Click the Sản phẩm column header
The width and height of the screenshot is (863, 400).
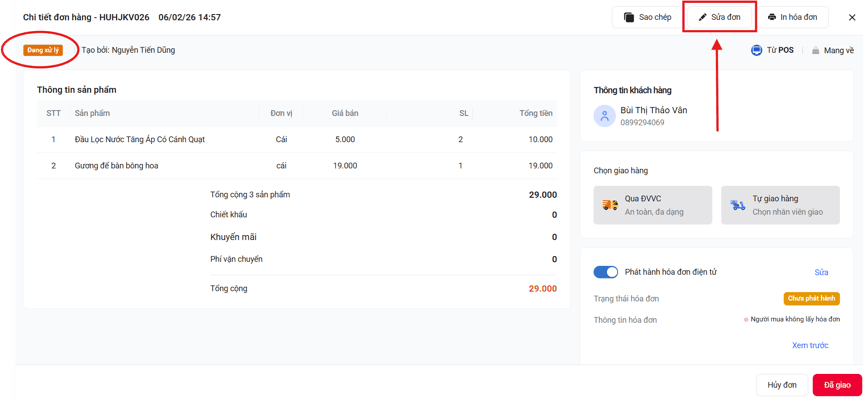pos(92,113)
